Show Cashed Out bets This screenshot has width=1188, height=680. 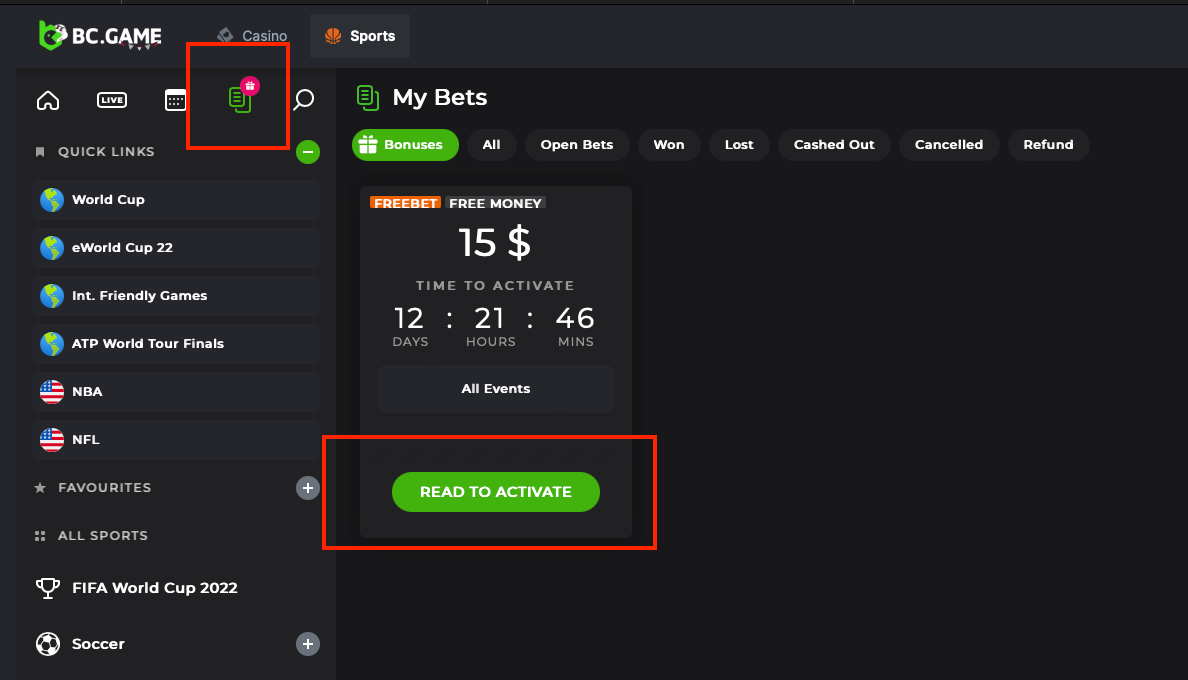point(834,145)
